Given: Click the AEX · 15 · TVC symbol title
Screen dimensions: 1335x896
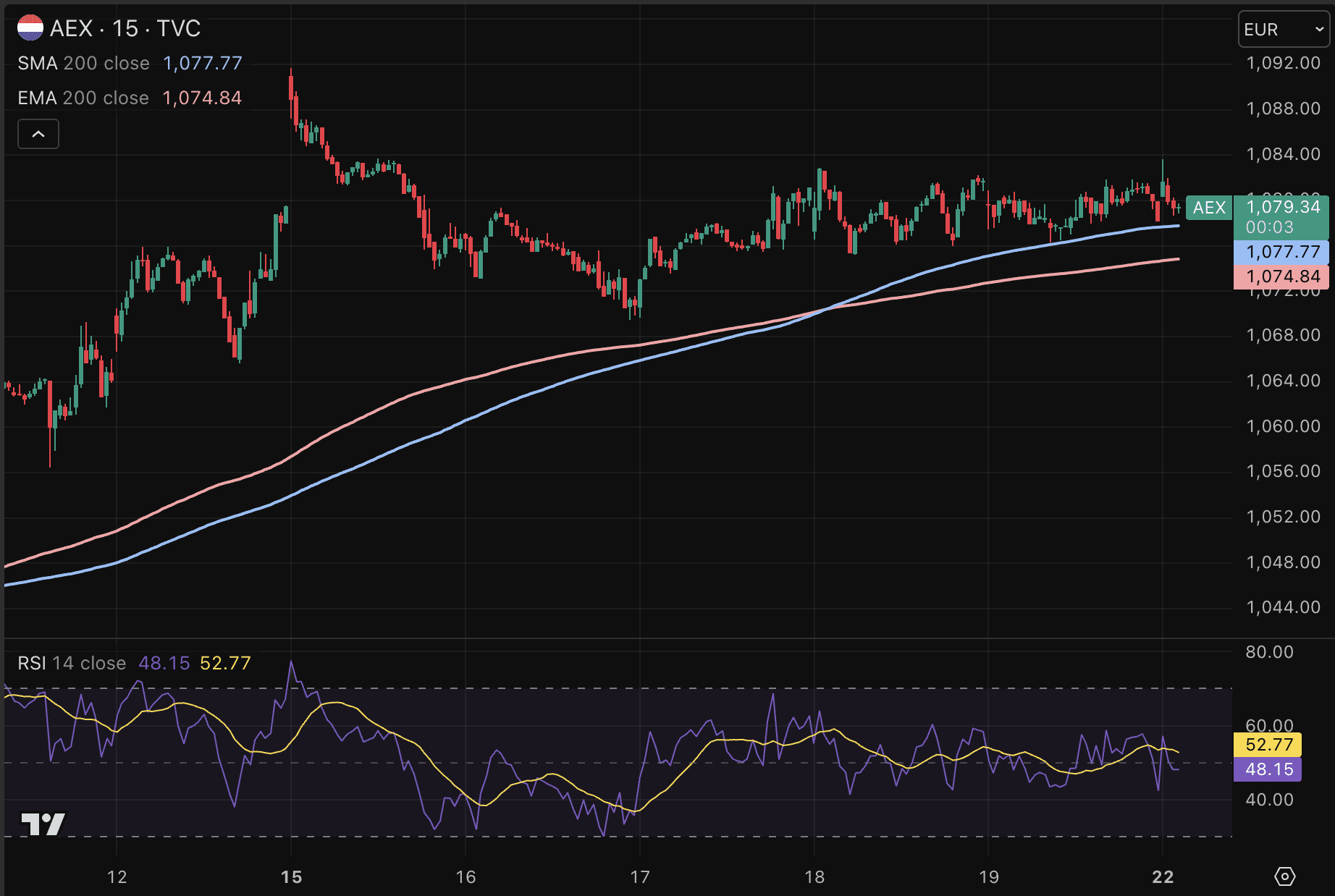Looking at the screenshot, I should (x=125, y=28).
